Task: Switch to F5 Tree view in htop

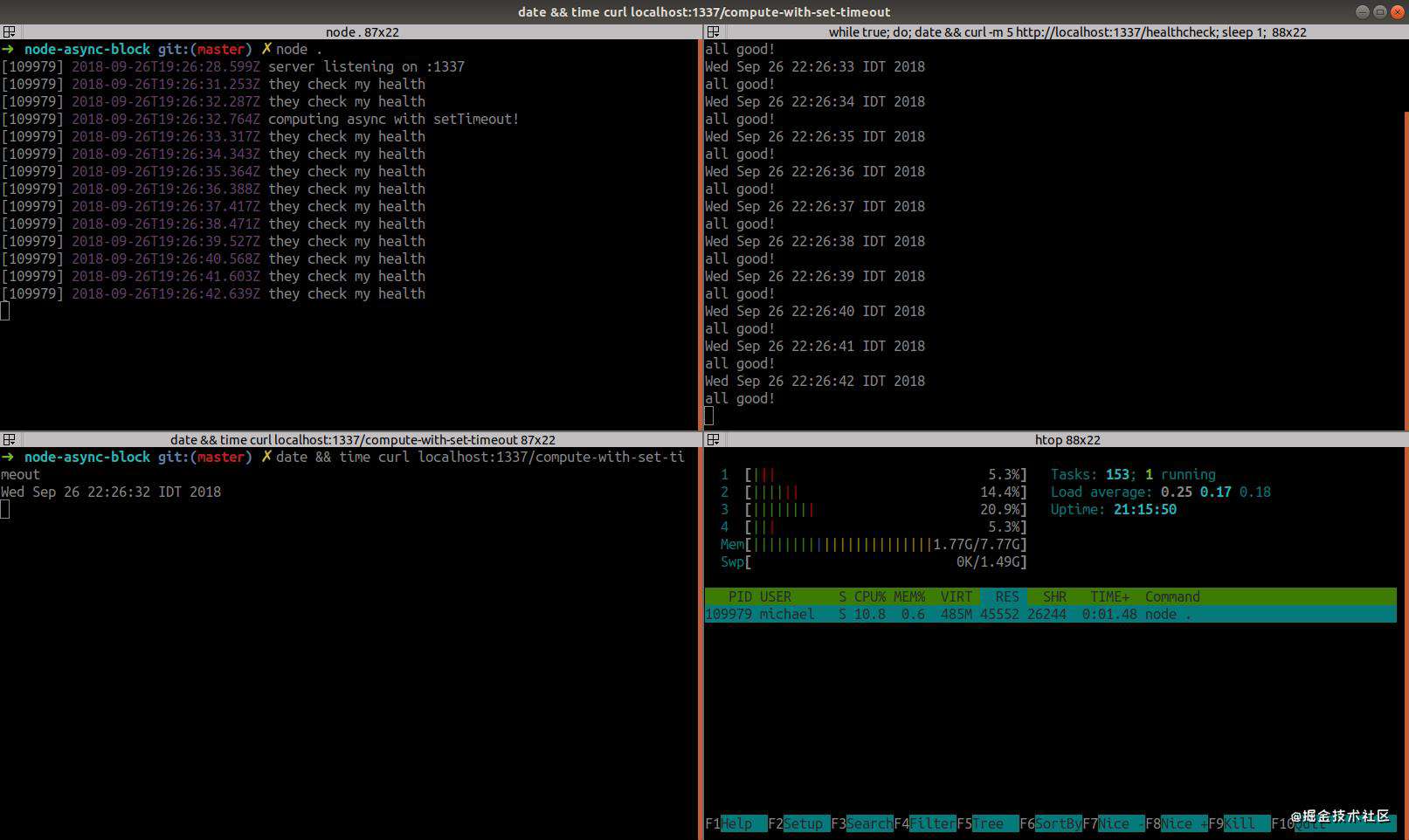Action: [x=988, y=823]
